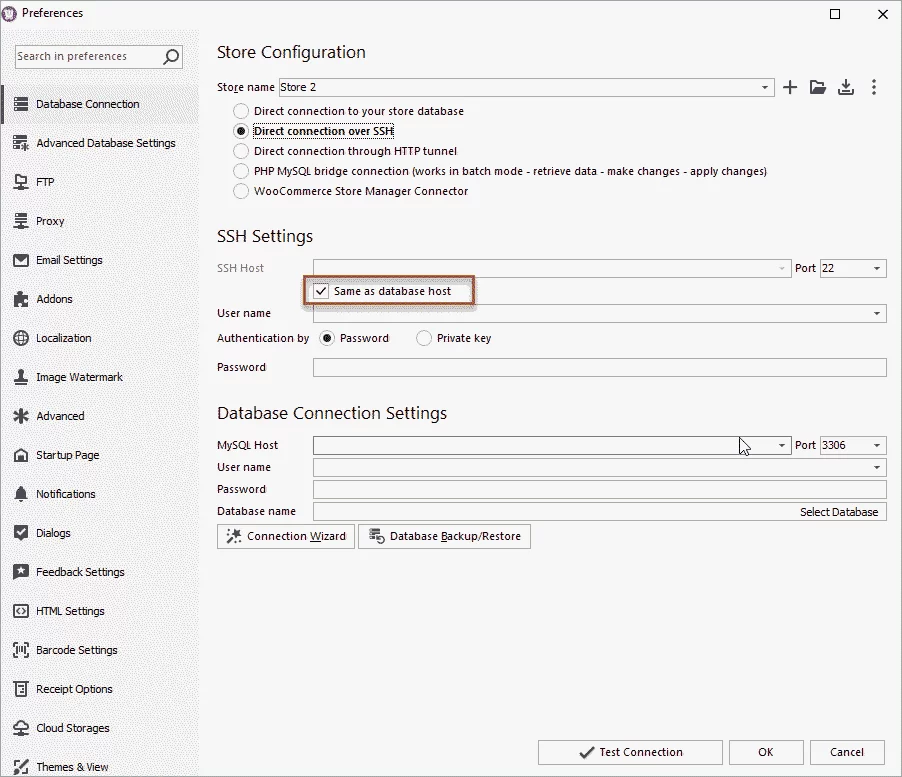Uncheck Same as database host checkbox

pyautogui.click(x=321, y=291)
